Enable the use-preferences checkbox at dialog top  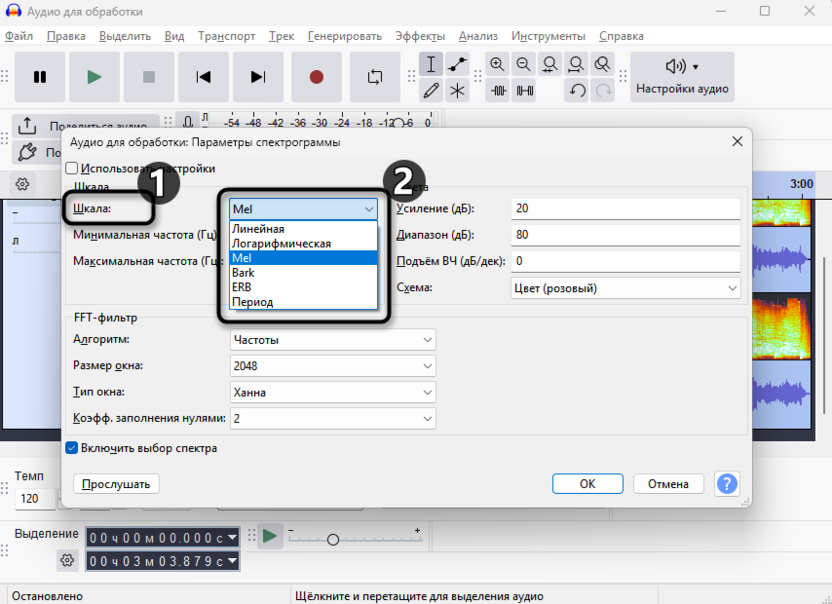[72, 169]
